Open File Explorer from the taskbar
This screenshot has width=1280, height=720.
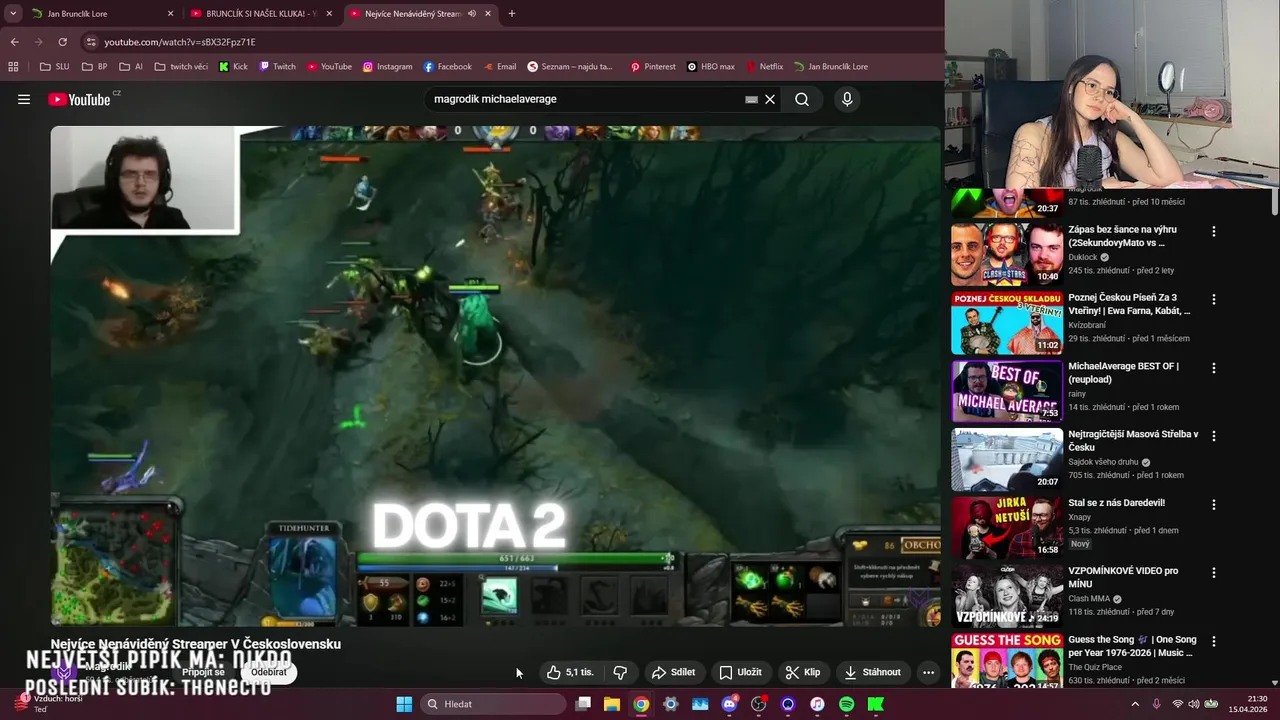click(612, 704)
